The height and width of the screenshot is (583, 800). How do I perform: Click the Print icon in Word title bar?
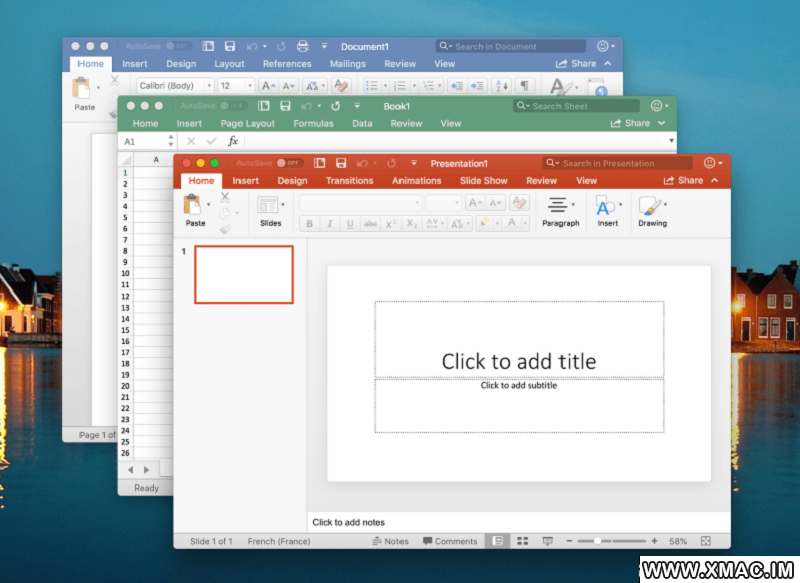pos(302,46)
